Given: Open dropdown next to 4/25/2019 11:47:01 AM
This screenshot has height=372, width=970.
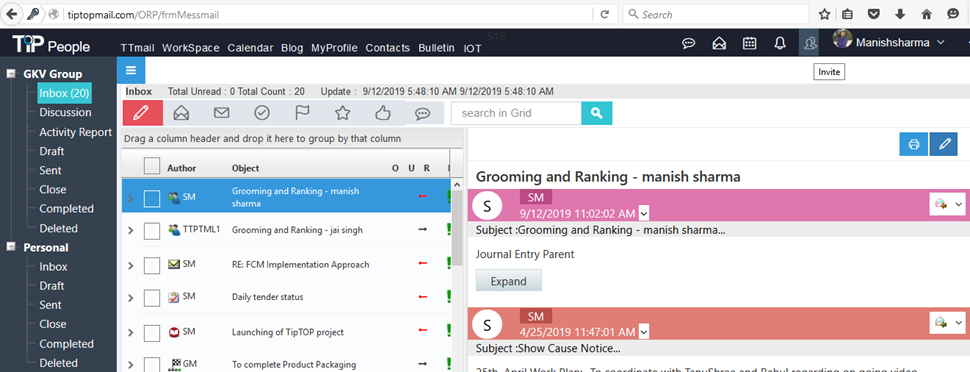Looking at the screenshot, I should point(643,332).
